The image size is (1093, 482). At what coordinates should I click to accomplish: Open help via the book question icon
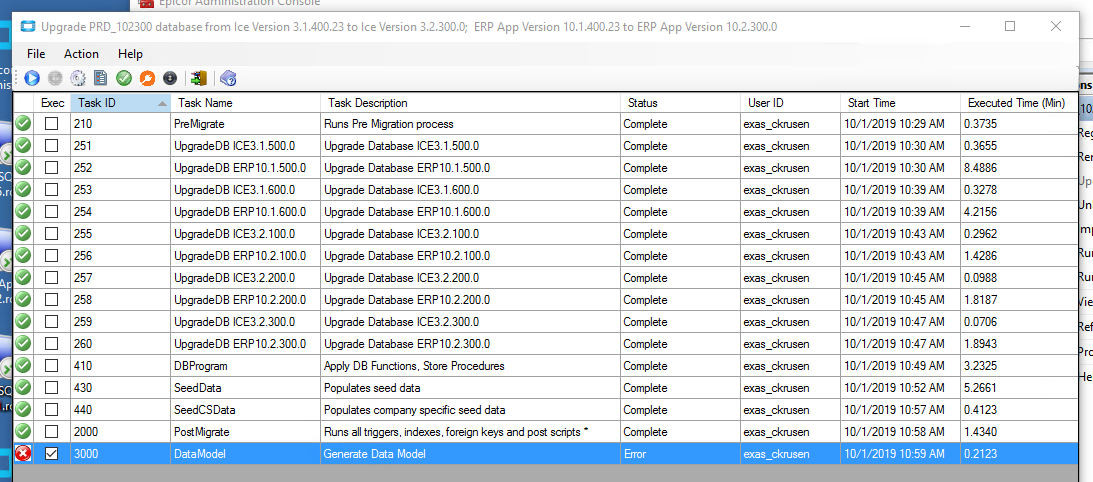pyautogui.click(x=229, y=78)
